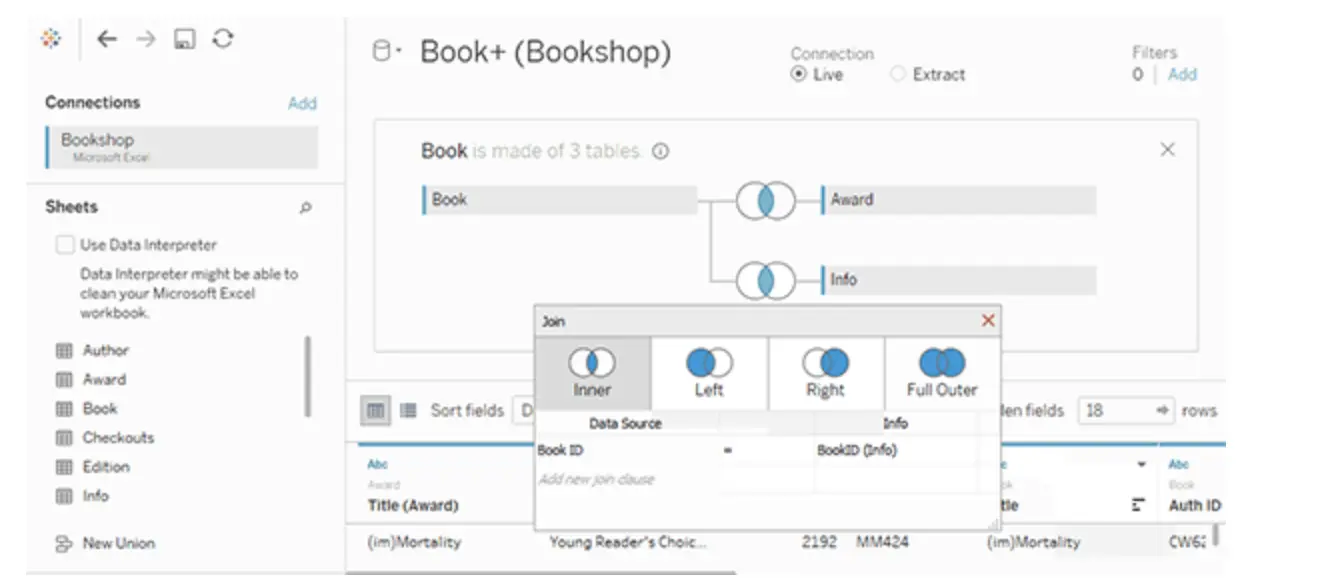This screenshot has width=1341, height=585.
Task: Choose the Right join type
Action: pos(825,373)
